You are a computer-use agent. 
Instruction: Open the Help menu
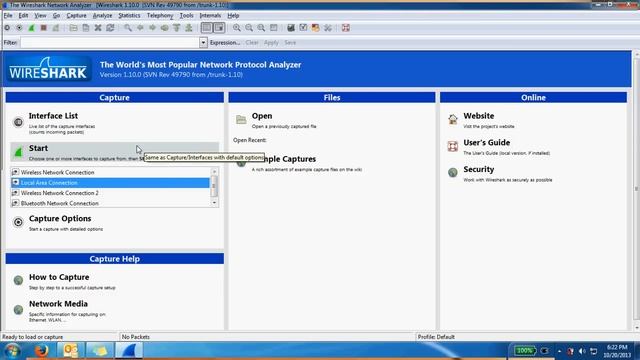pyautogui.click(x=233, y=16)
